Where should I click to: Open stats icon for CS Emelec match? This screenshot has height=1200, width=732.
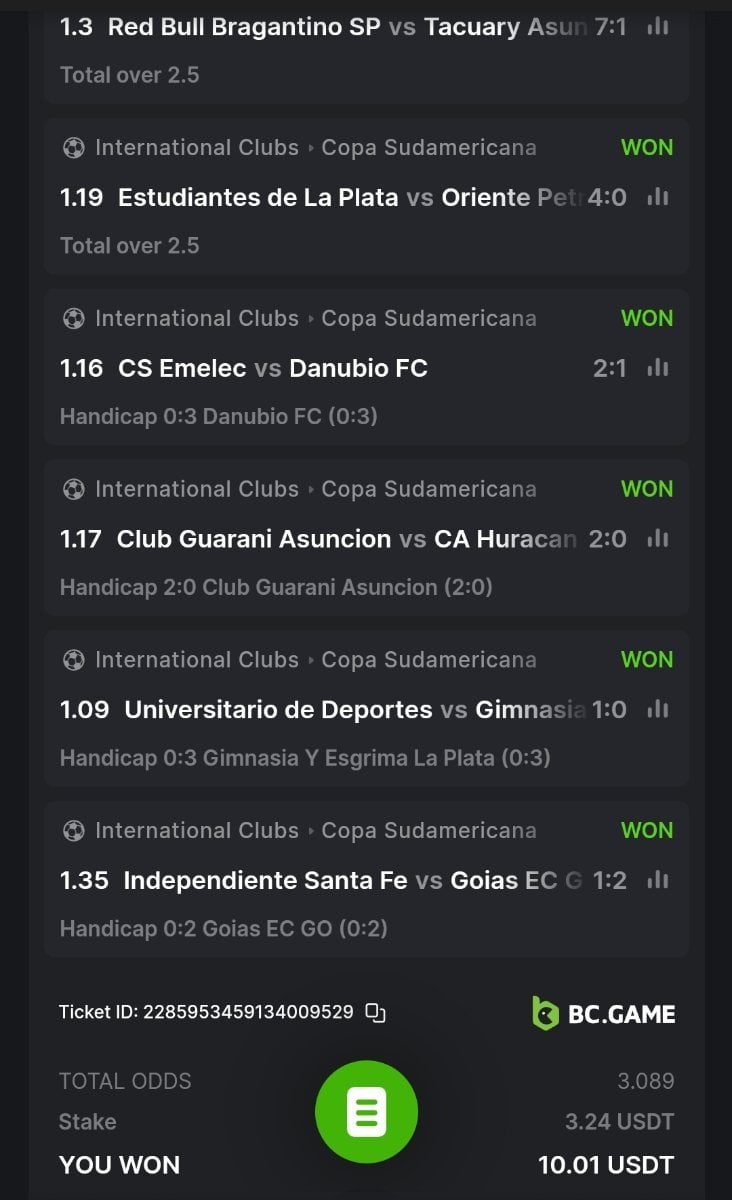click(657, 368)
